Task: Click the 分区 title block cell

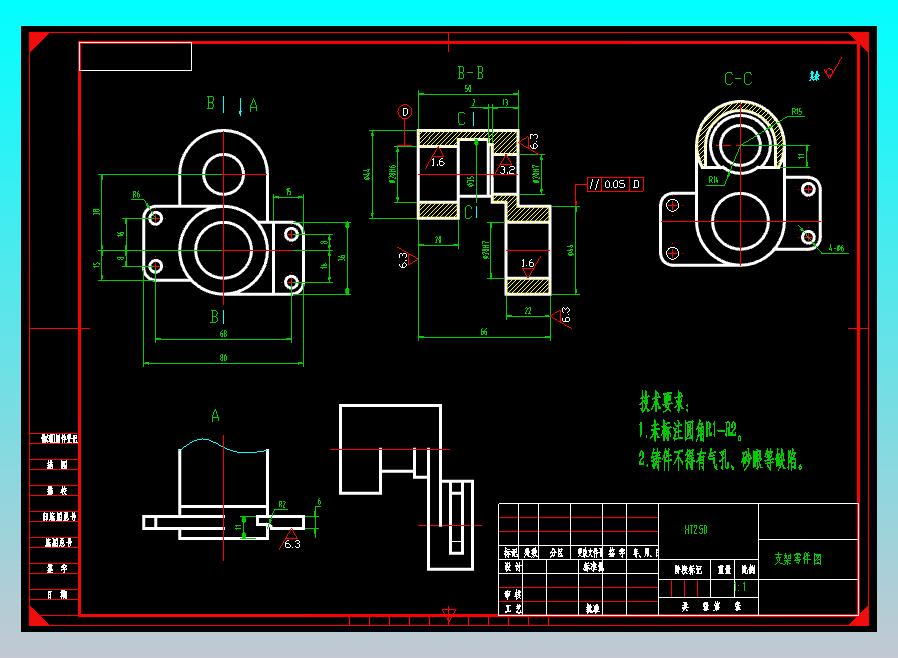Action: click(556, 553)
